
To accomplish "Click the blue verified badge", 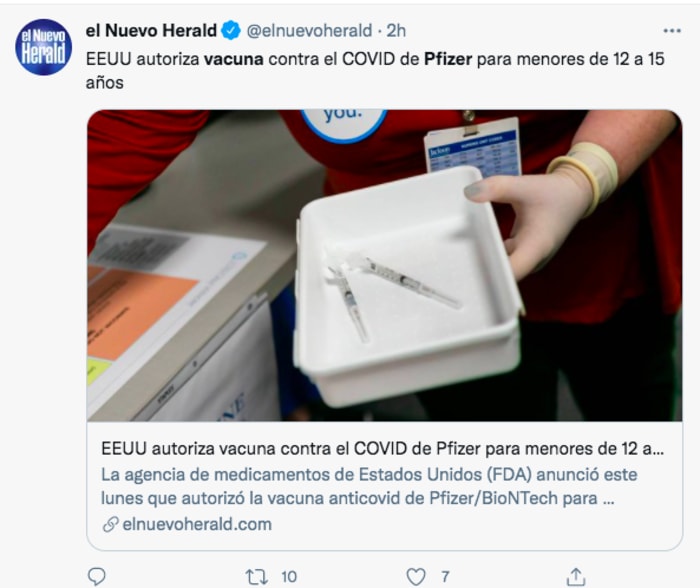I will point(231,31).
